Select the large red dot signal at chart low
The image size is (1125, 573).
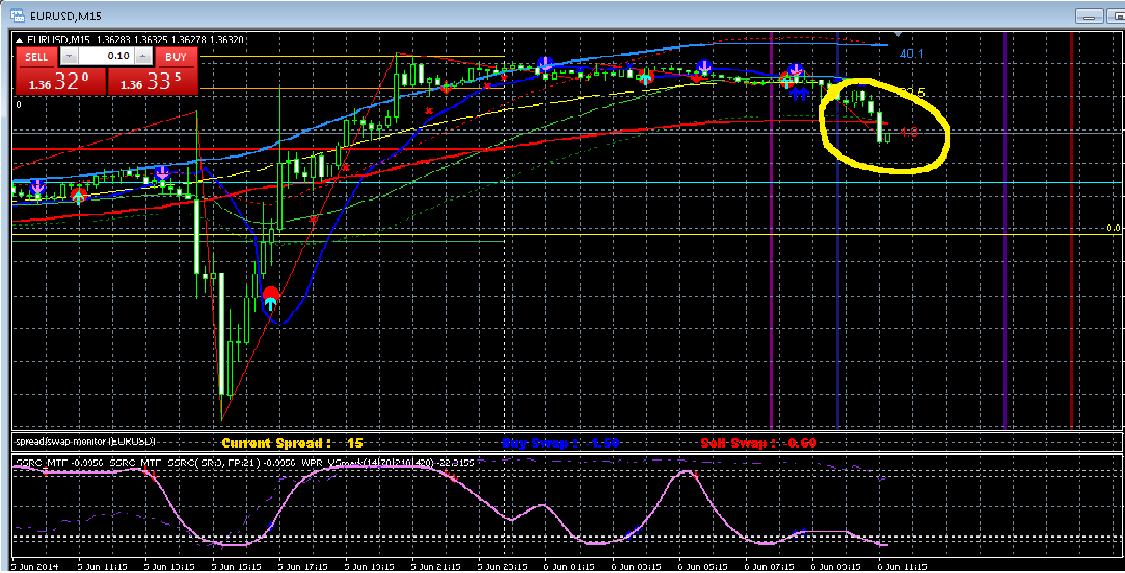click(x=270, y=293)
